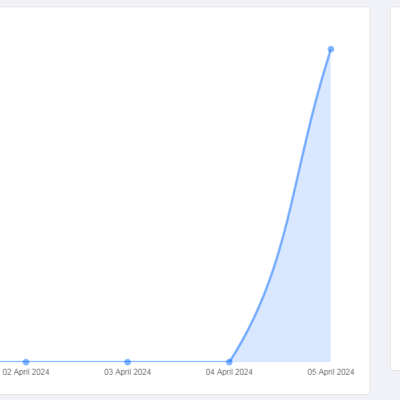The height and width of the screenshot is (400, 400).
Task: Click flat line between 02 and 03 April
Action: [77, 362]
